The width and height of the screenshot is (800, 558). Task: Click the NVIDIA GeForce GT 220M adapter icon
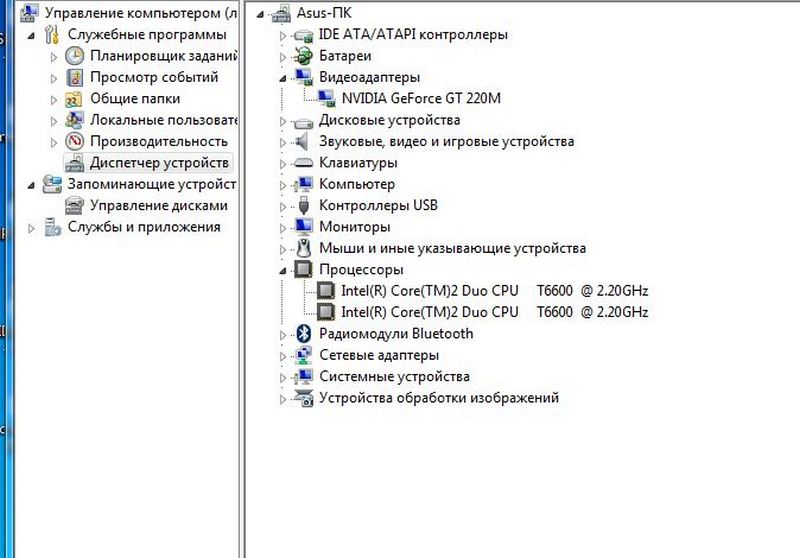tap(326, 98)
